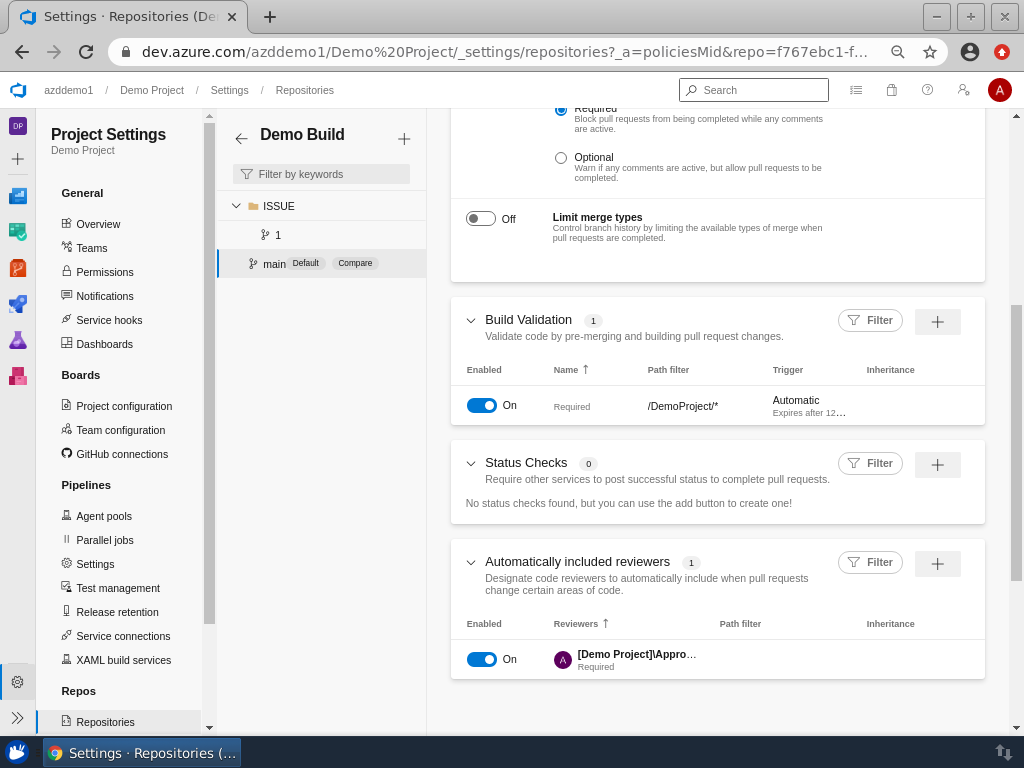Collapse the ISSUE folder
1024x768 pixels.
click(x=236, y=206)
